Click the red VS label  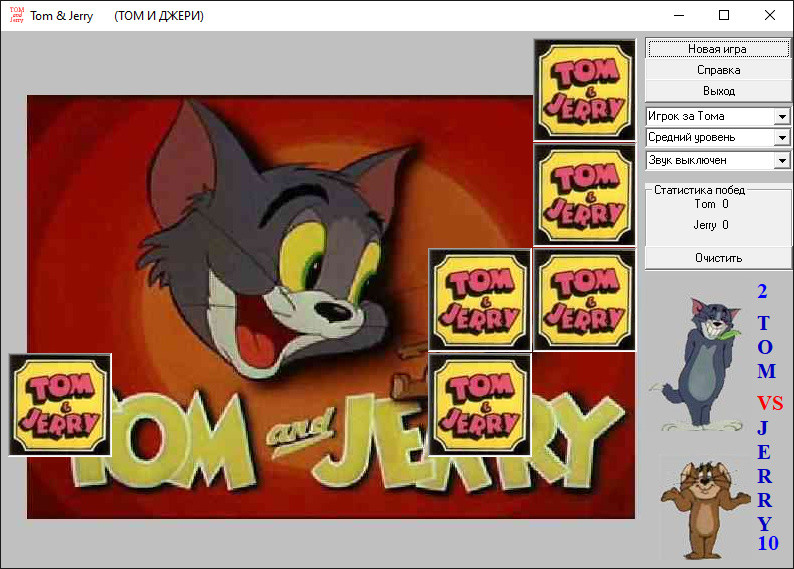[770, 403]
